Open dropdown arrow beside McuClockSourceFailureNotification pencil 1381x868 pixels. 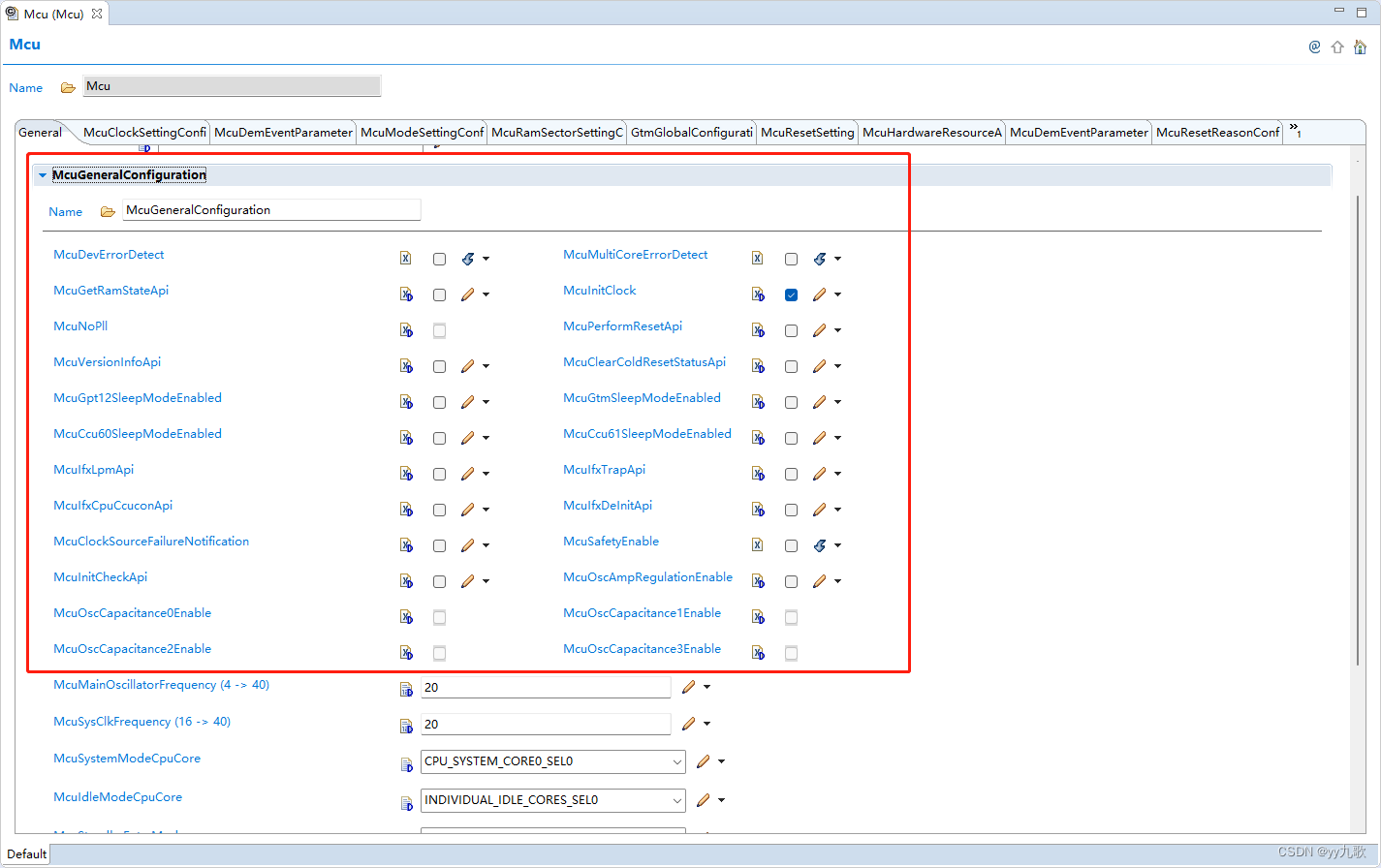(x=486, y=545)
